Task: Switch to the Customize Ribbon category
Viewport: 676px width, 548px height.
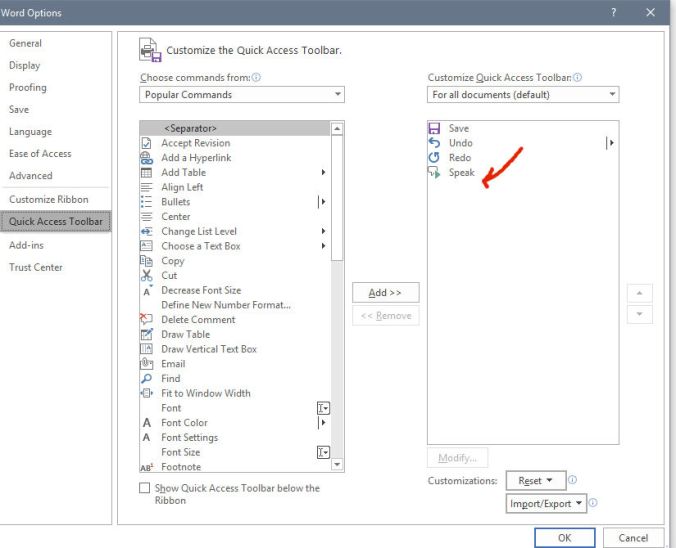Action: (x=48, y=199)
